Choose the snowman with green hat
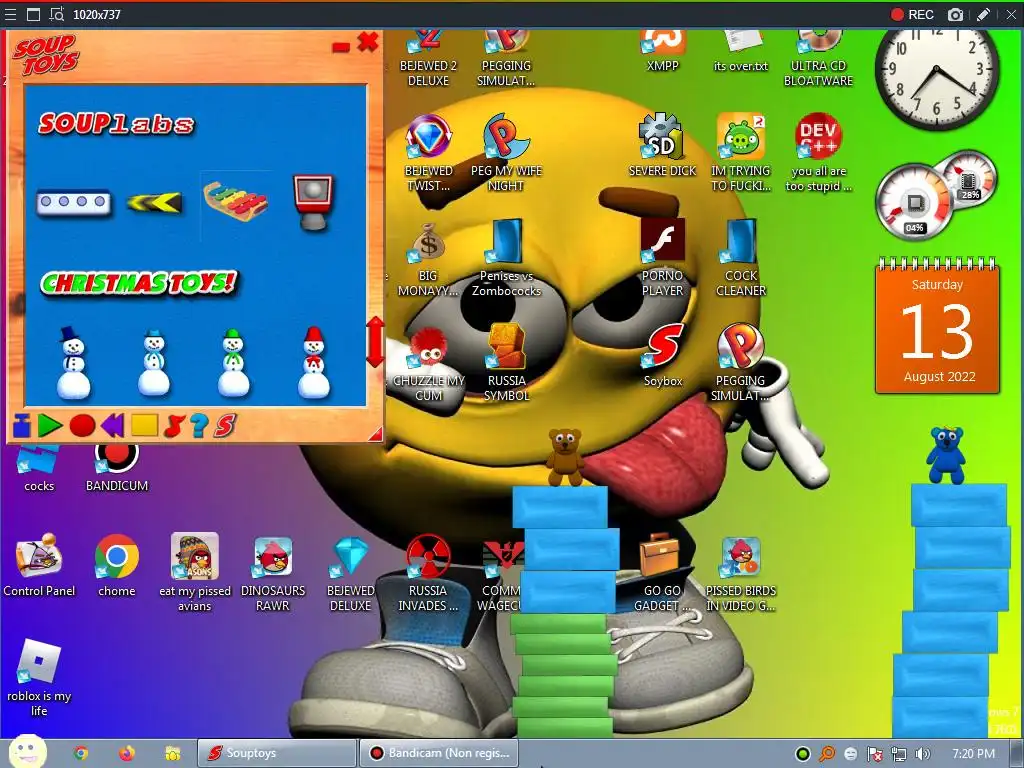The width and height of the screenshot is (1024, 768). tap(233, 362)
